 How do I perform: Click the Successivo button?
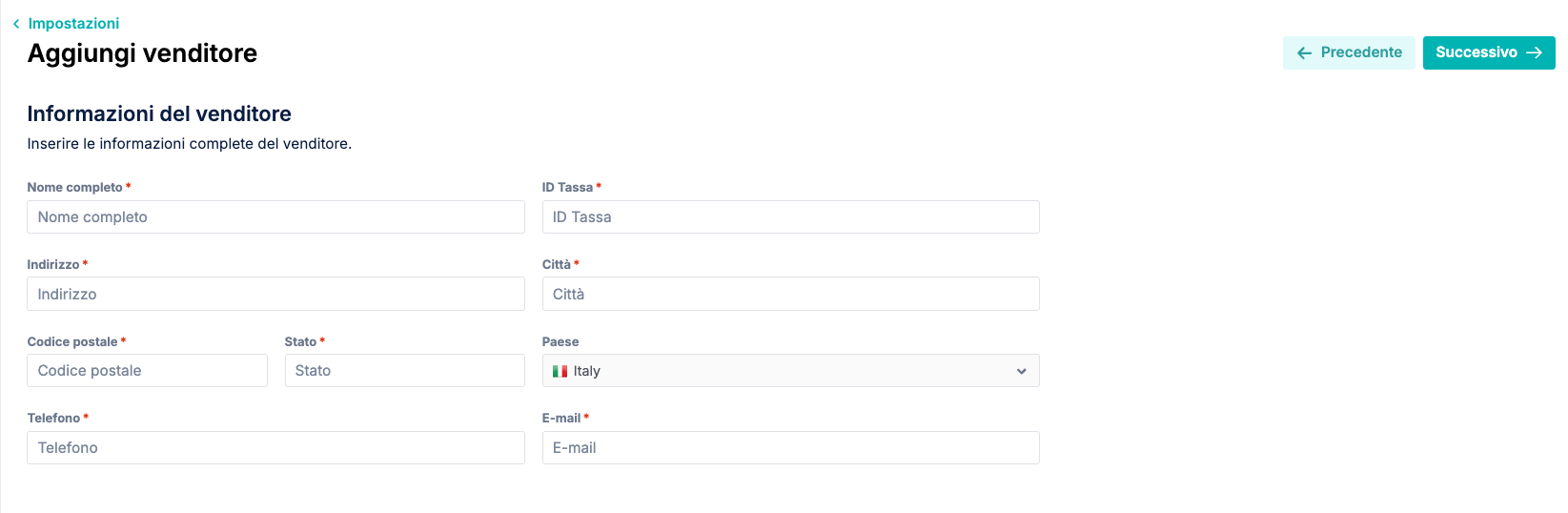click(x=1489, y=52)
